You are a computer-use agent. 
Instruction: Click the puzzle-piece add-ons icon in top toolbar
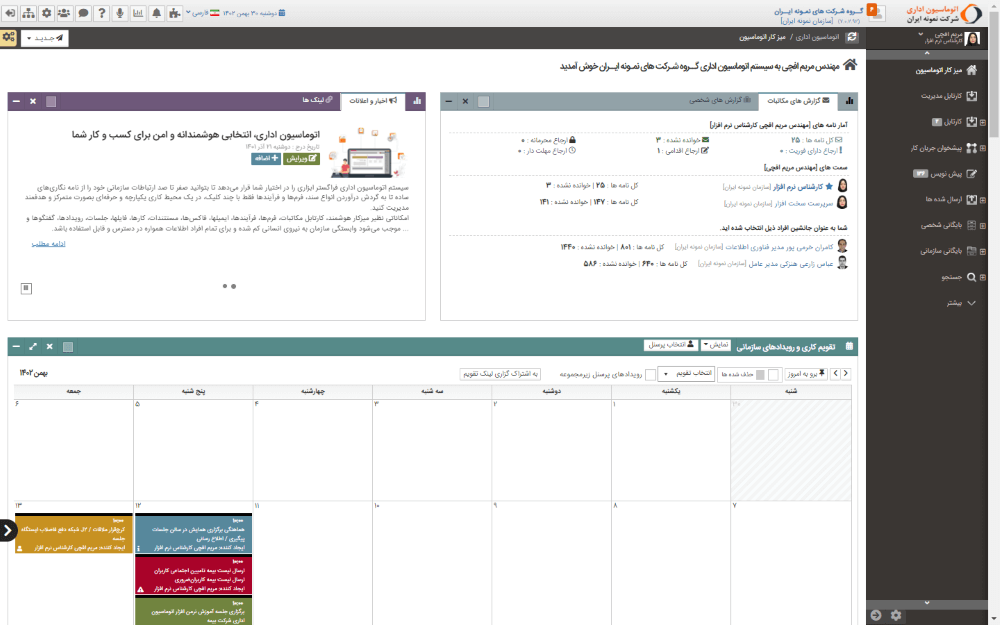(x=174, y=13)
